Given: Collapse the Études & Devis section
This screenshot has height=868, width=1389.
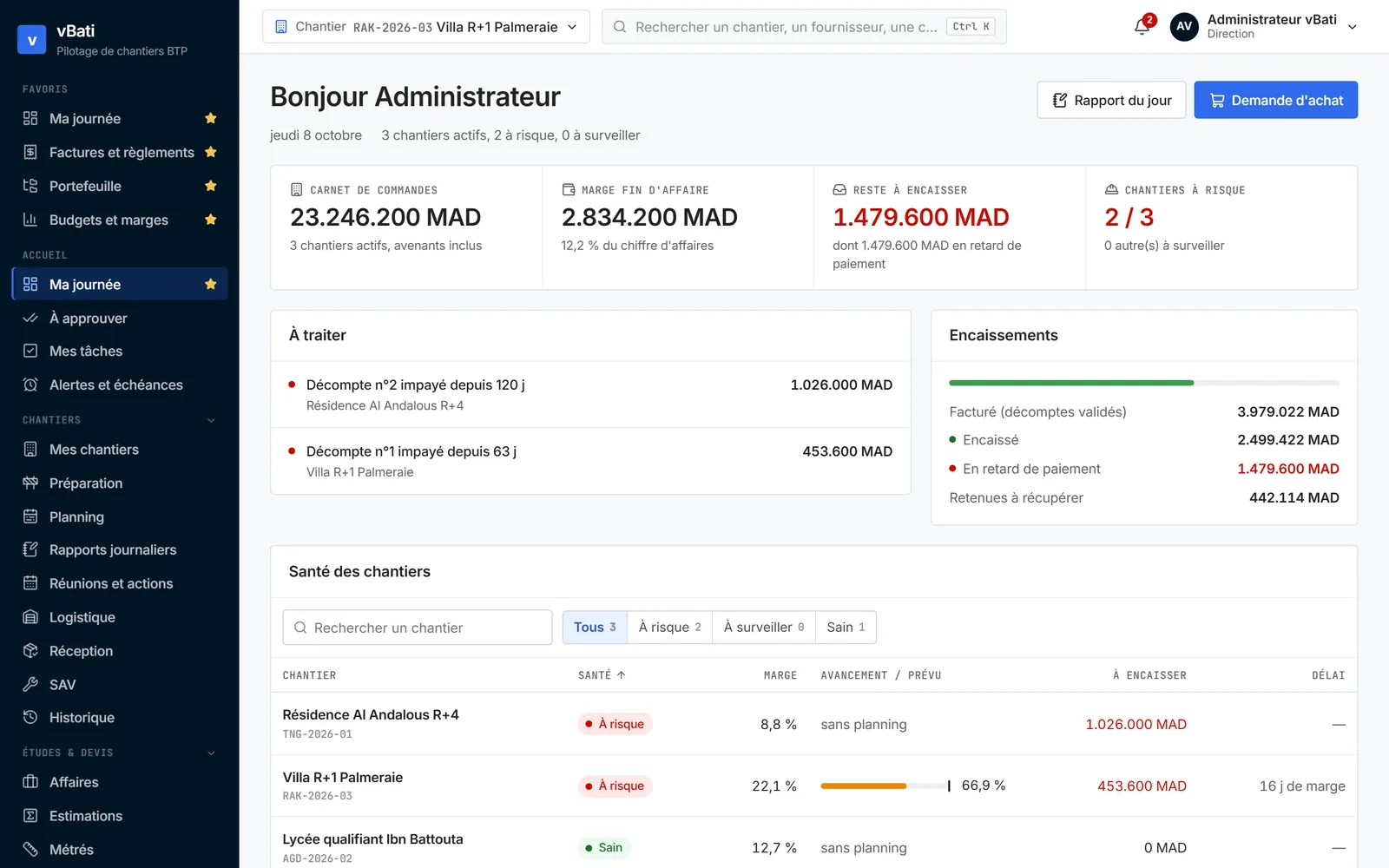Looking at the screenshot, I should click(211, 753).
